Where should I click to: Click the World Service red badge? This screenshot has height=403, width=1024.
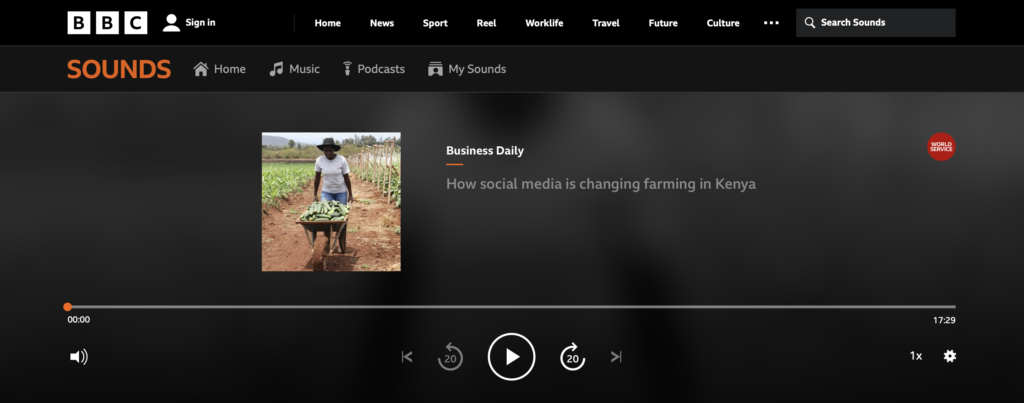[941, 147]
